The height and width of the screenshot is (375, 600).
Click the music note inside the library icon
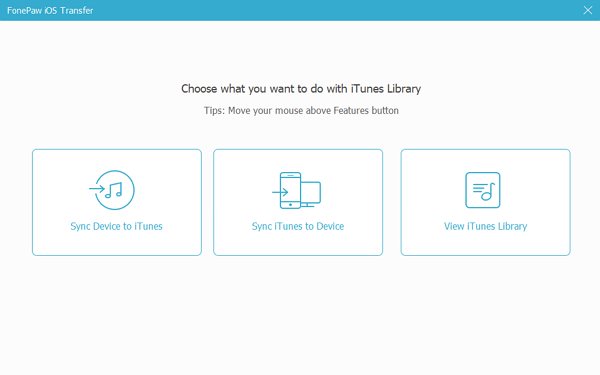click(x=488, y=192)
